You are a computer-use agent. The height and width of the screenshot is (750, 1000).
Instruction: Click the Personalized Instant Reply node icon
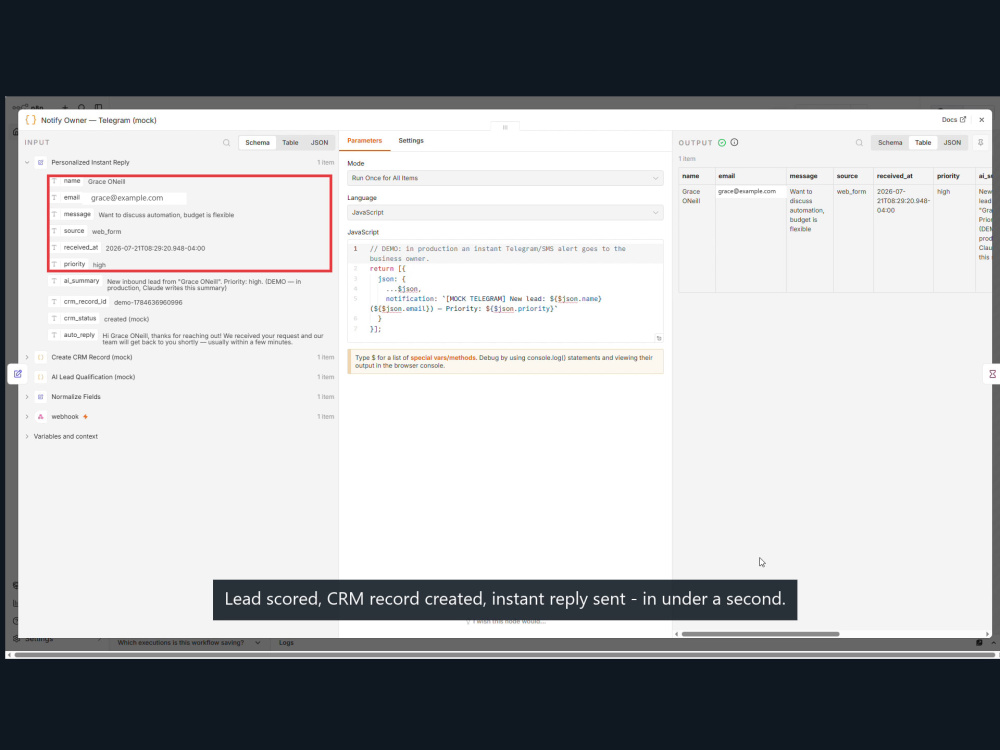(41, 163)
